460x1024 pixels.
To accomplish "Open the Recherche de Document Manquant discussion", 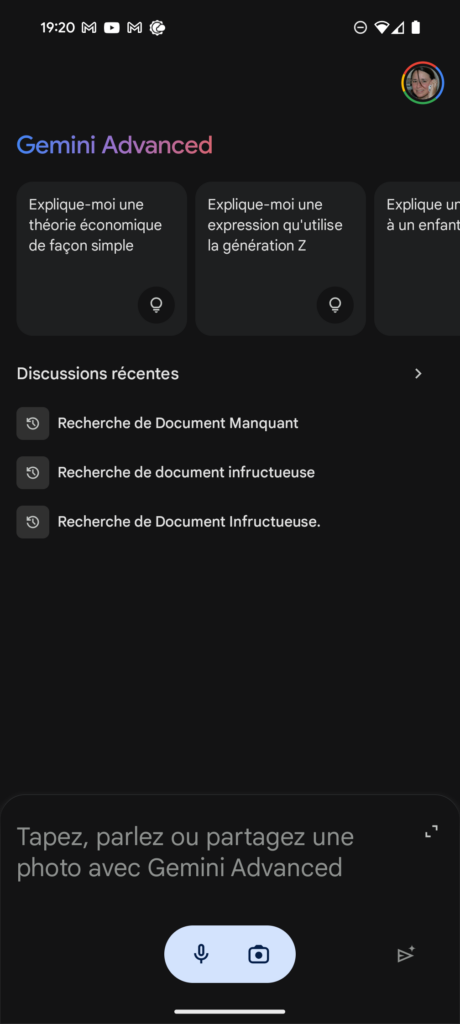I will [x=178, y=423].
